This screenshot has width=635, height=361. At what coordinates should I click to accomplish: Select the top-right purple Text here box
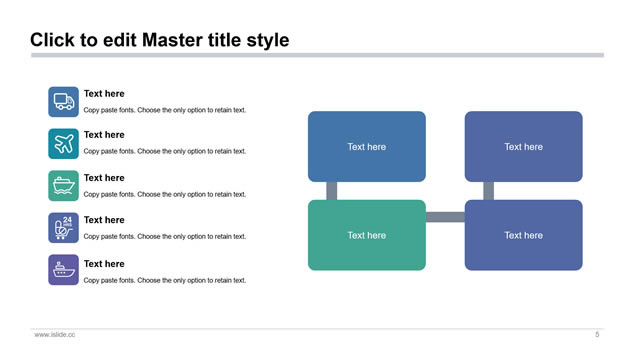click(x=524, y=147)
